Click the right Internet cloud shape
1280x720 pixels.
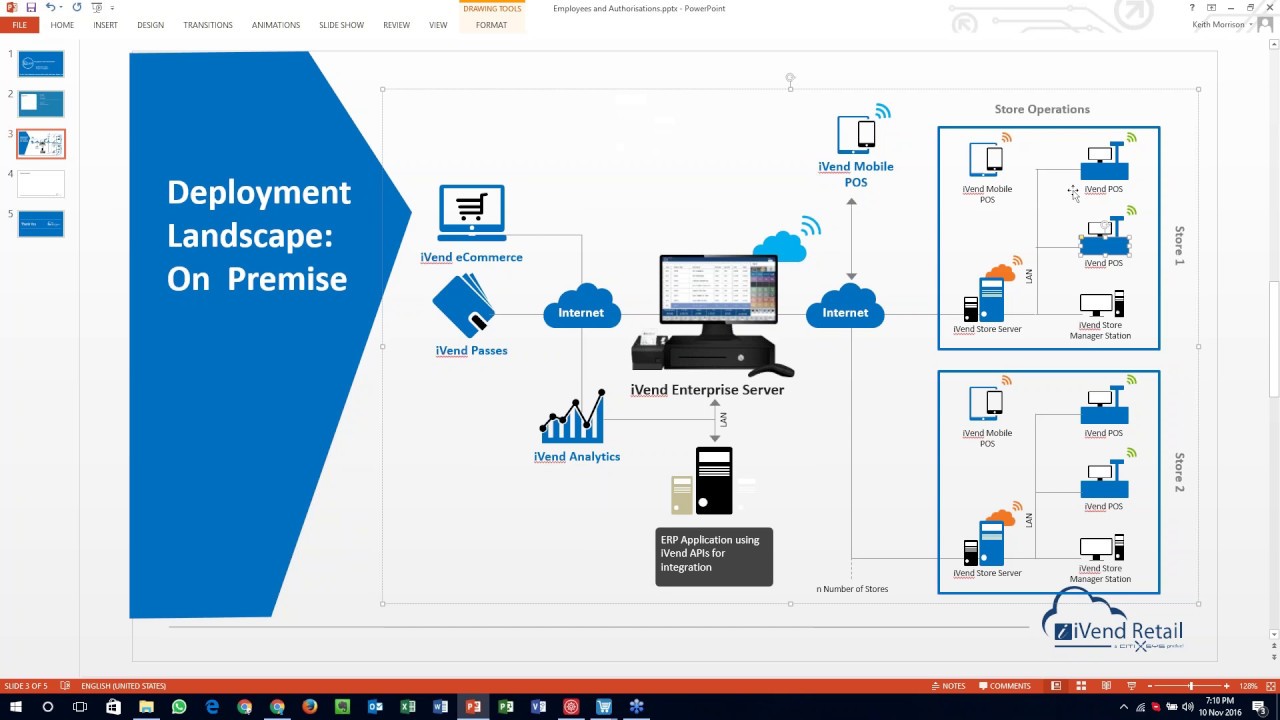(x=845, y=308)
